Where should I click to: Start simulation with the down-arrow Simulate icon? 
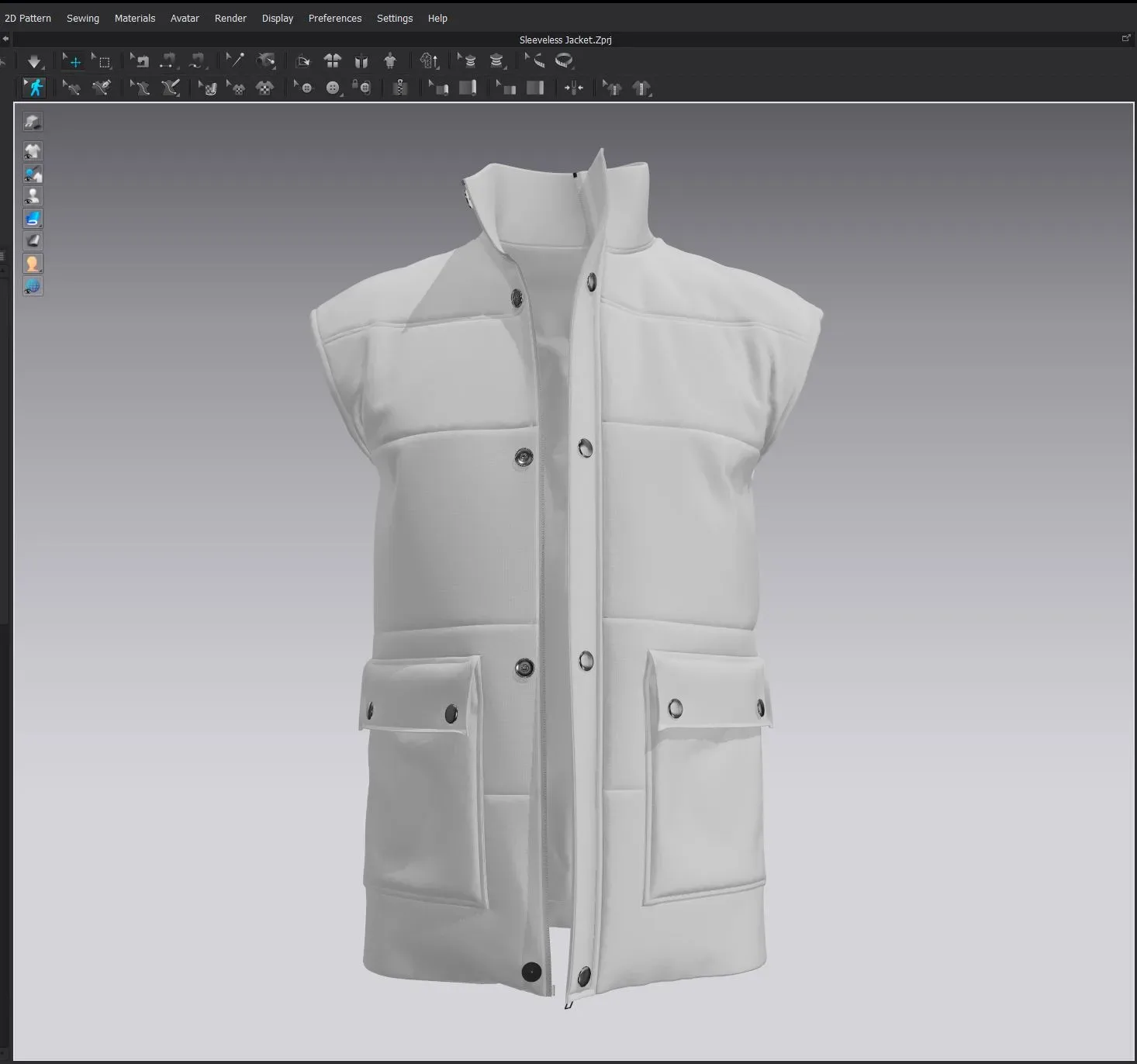tap(34, 61)
